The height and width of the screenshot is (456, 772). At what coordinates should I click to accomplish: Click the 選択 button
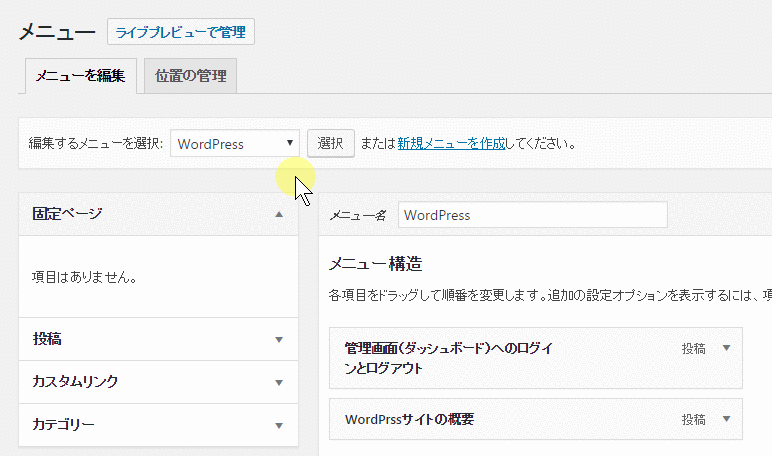tap(330, 143)
